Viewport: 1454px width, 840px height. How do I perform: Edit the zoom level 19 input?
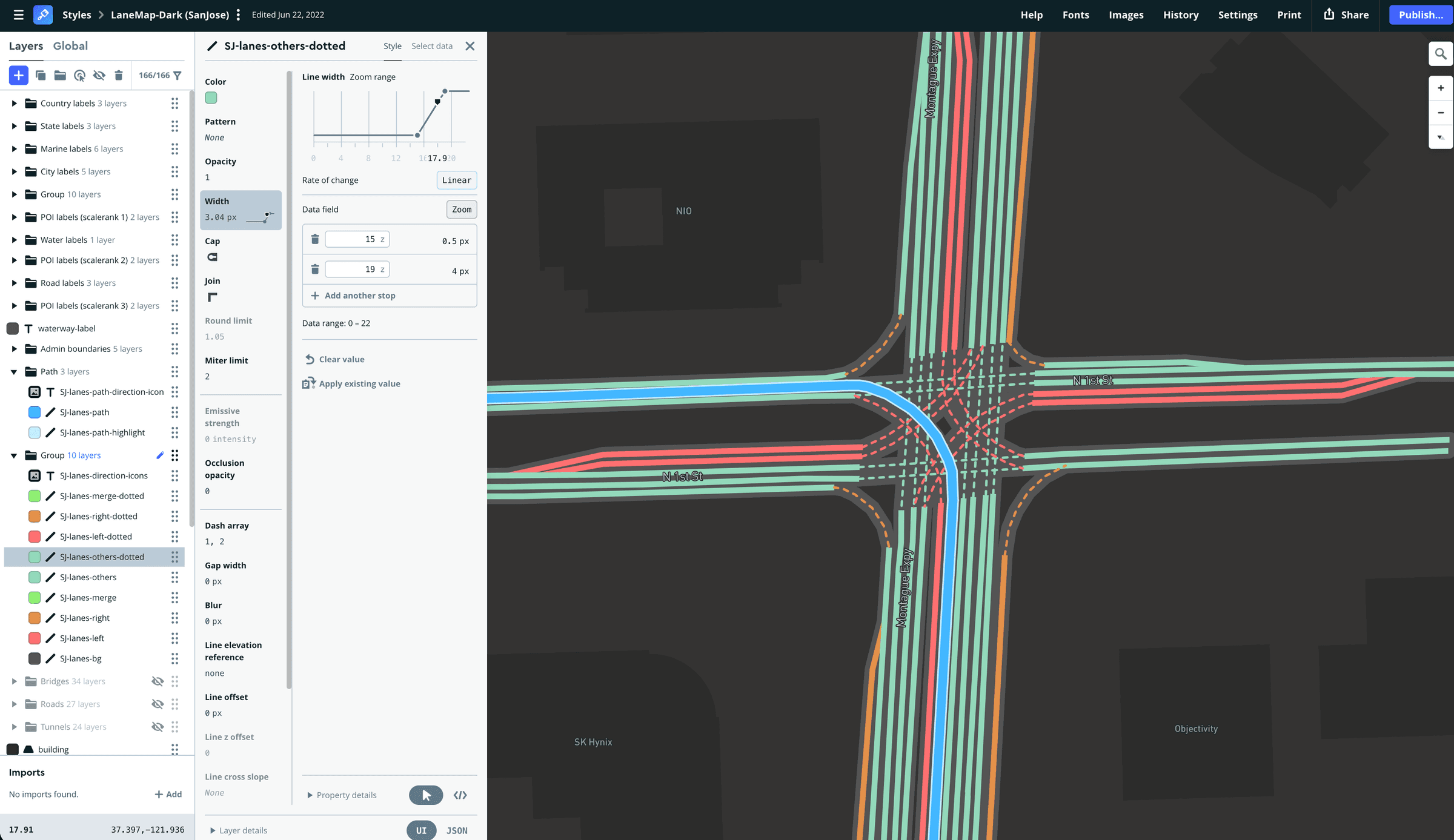(x=357, y=270)
